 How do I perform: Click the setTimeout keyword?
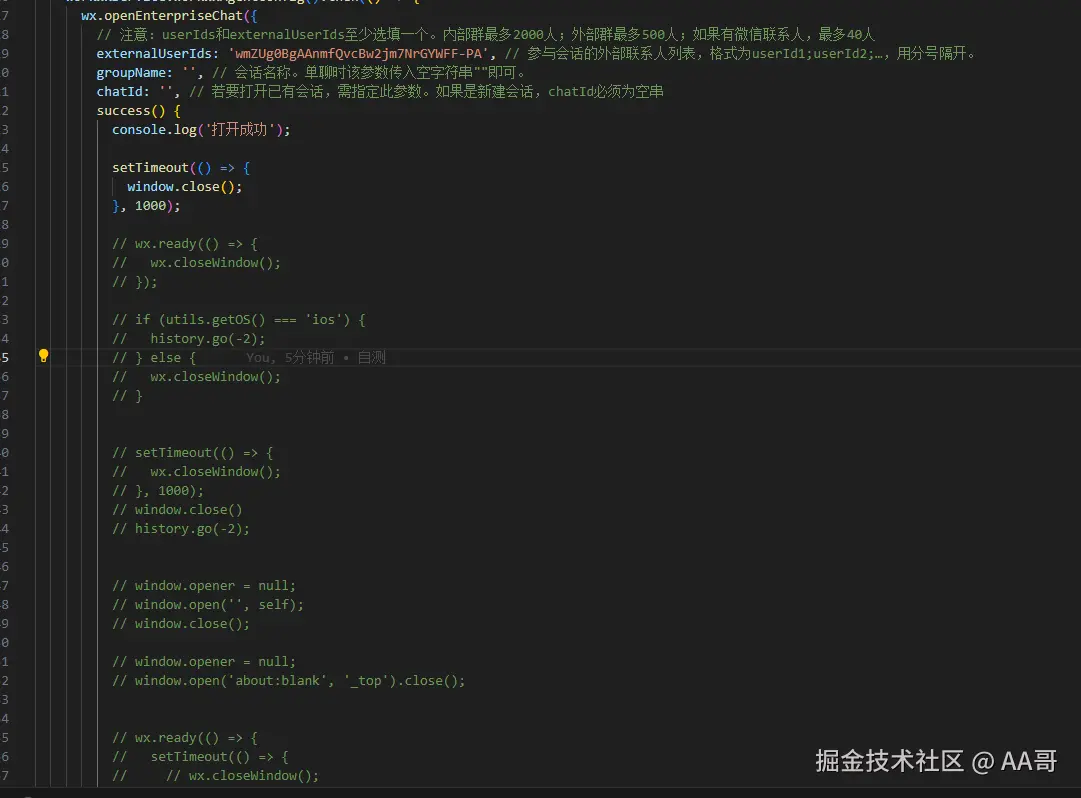(x=148, y=167)
